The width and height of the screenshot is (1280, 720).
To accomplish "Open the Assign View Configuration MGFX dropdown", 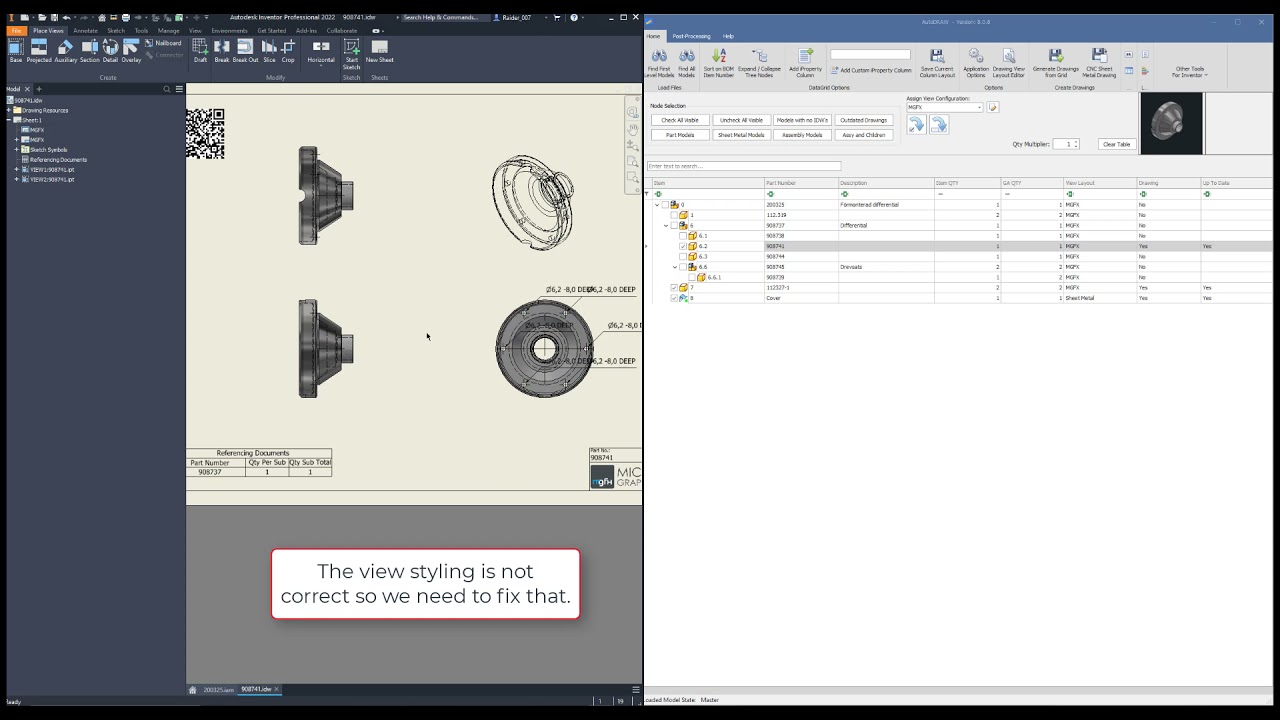I will tap(979, 107).
